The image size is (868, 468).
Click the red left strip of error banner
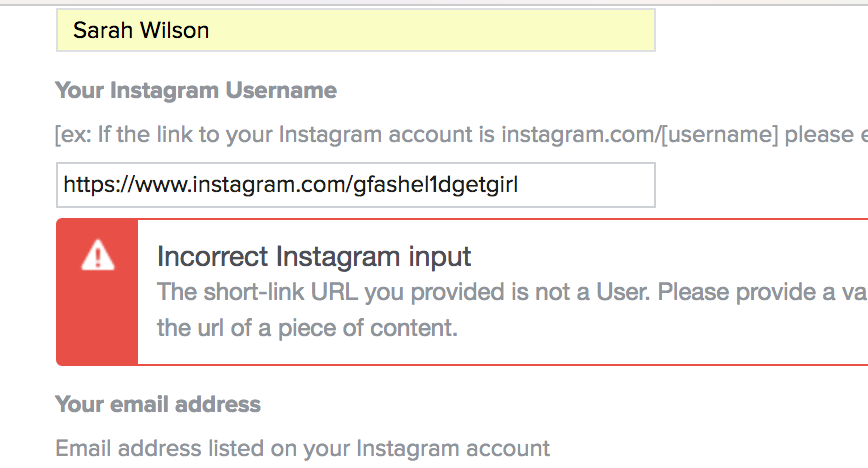click(x=97, y=292)
